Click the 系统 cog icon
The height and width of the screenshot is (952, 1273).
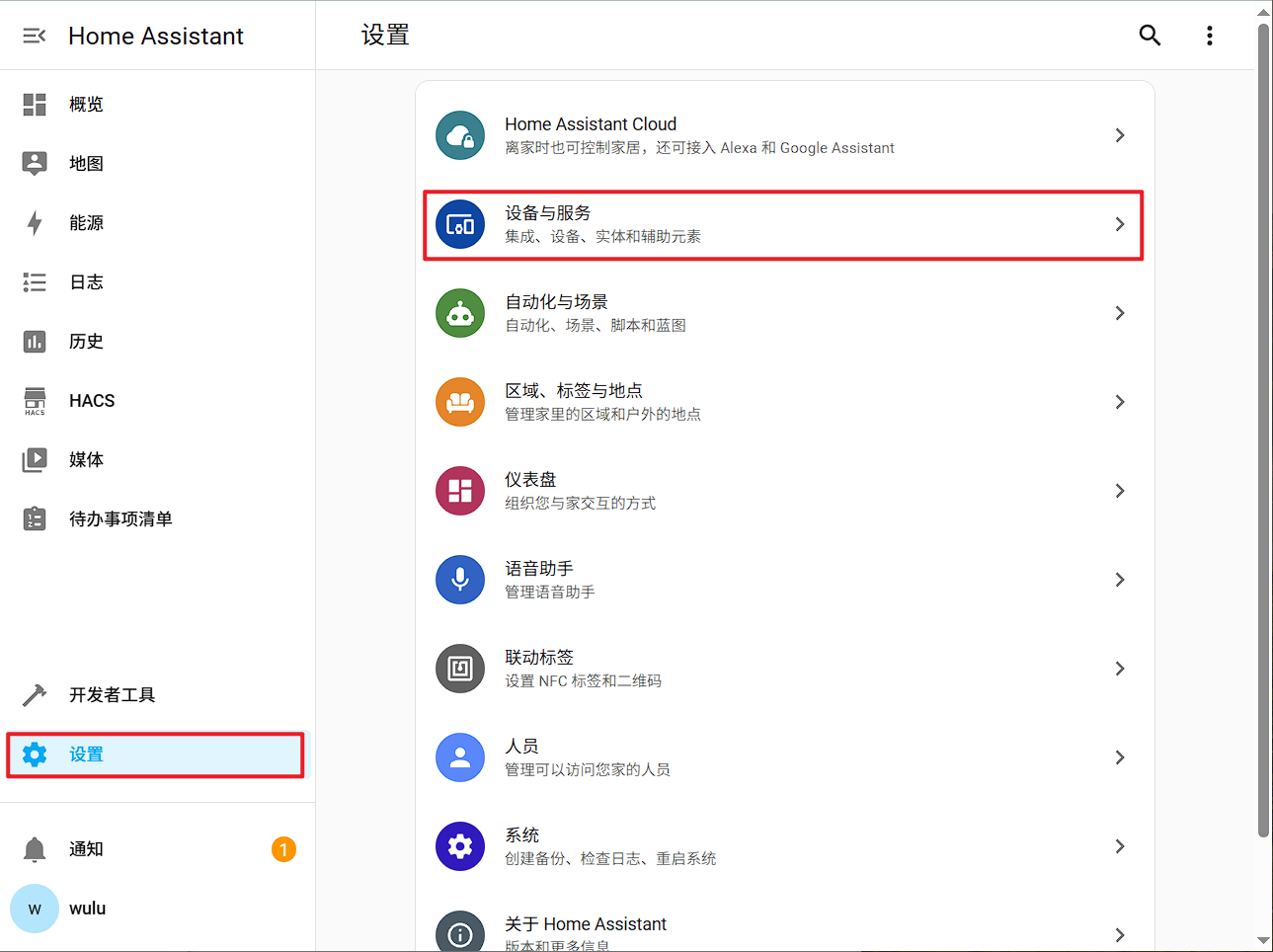click(460, 846)
